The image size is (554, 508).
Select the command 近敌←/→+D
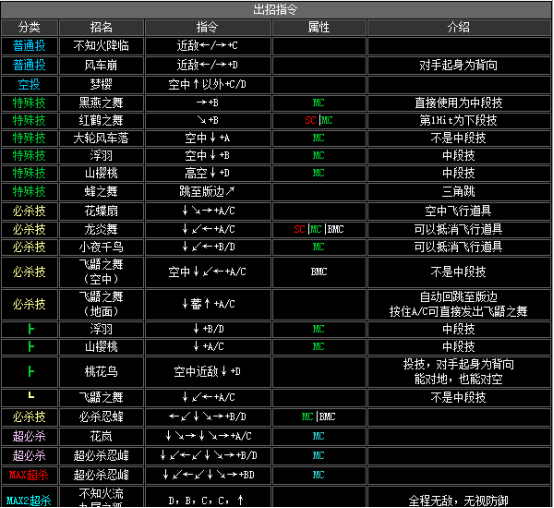point(207,65)
